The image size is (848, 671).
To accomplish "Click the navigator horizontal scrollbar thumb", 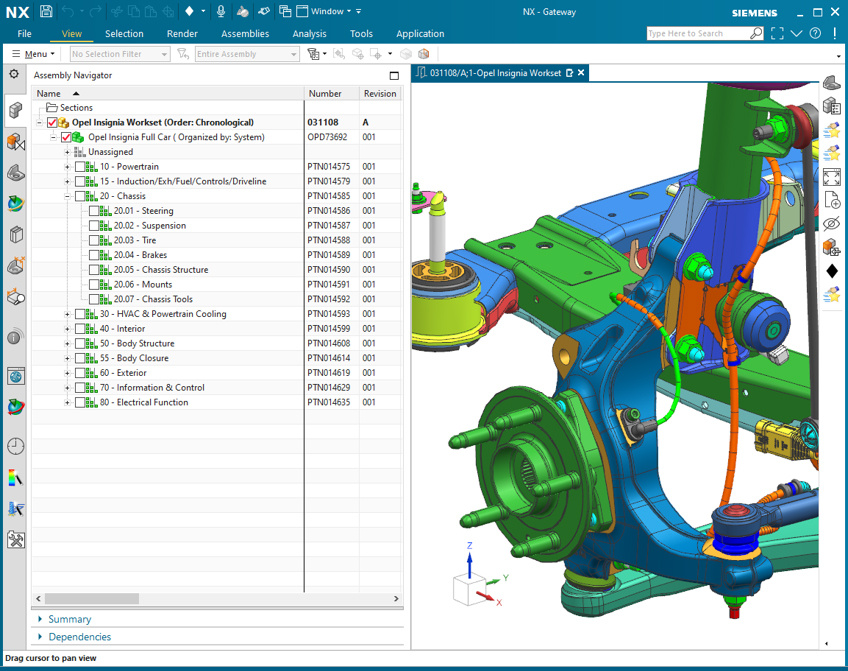I will pyautogui.click(x=91, y=598).
